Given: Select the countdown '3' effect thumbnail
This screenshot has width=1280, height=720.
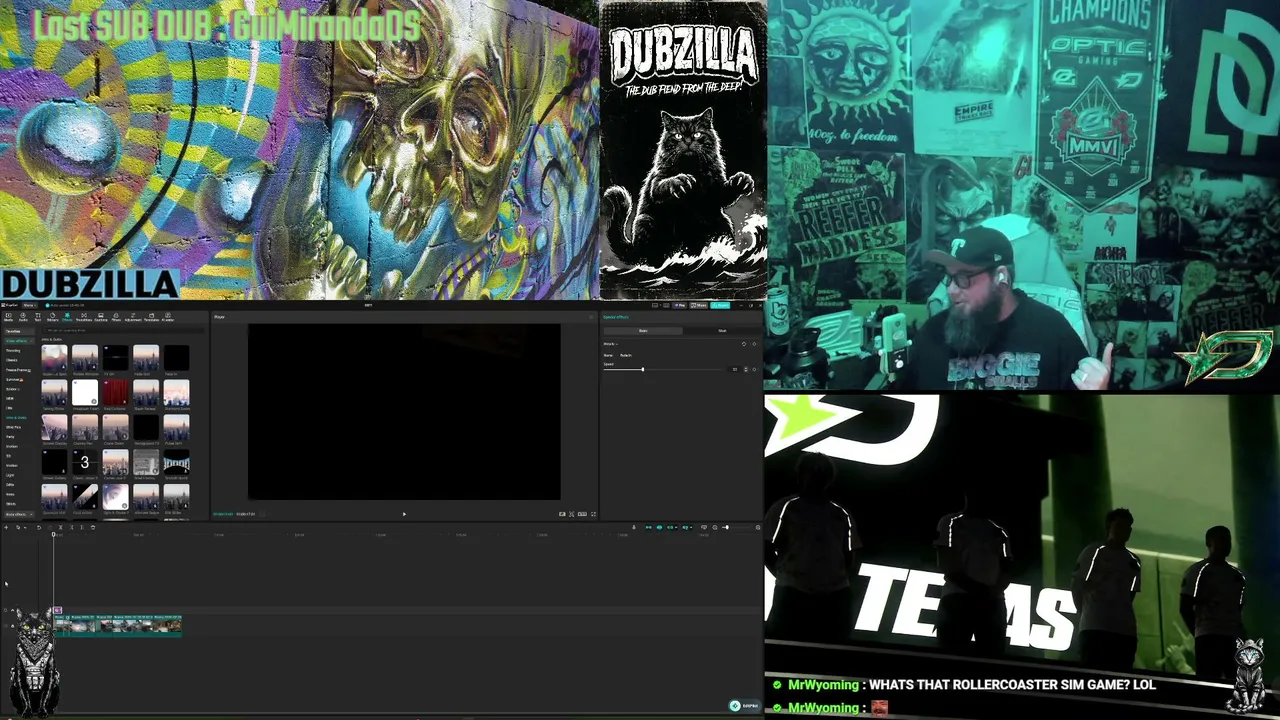Looking at the screenshot, I should coord(84,462).
